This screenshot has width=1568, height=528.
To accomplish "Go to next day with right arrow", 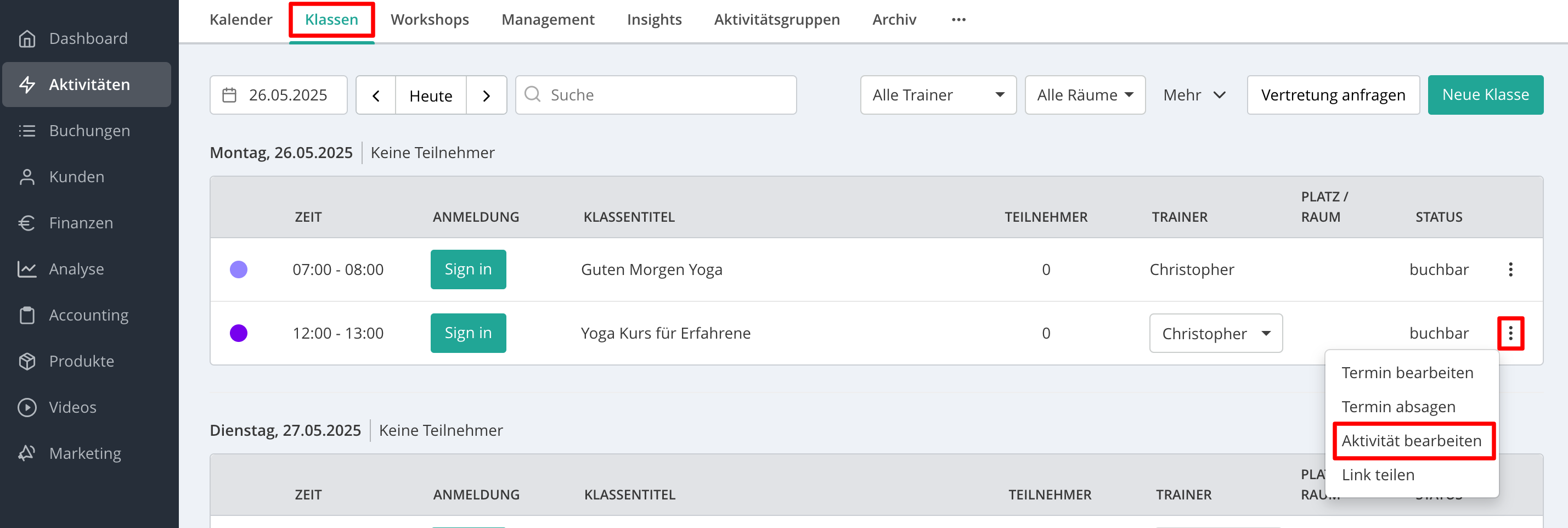I will tap(486, 96).
